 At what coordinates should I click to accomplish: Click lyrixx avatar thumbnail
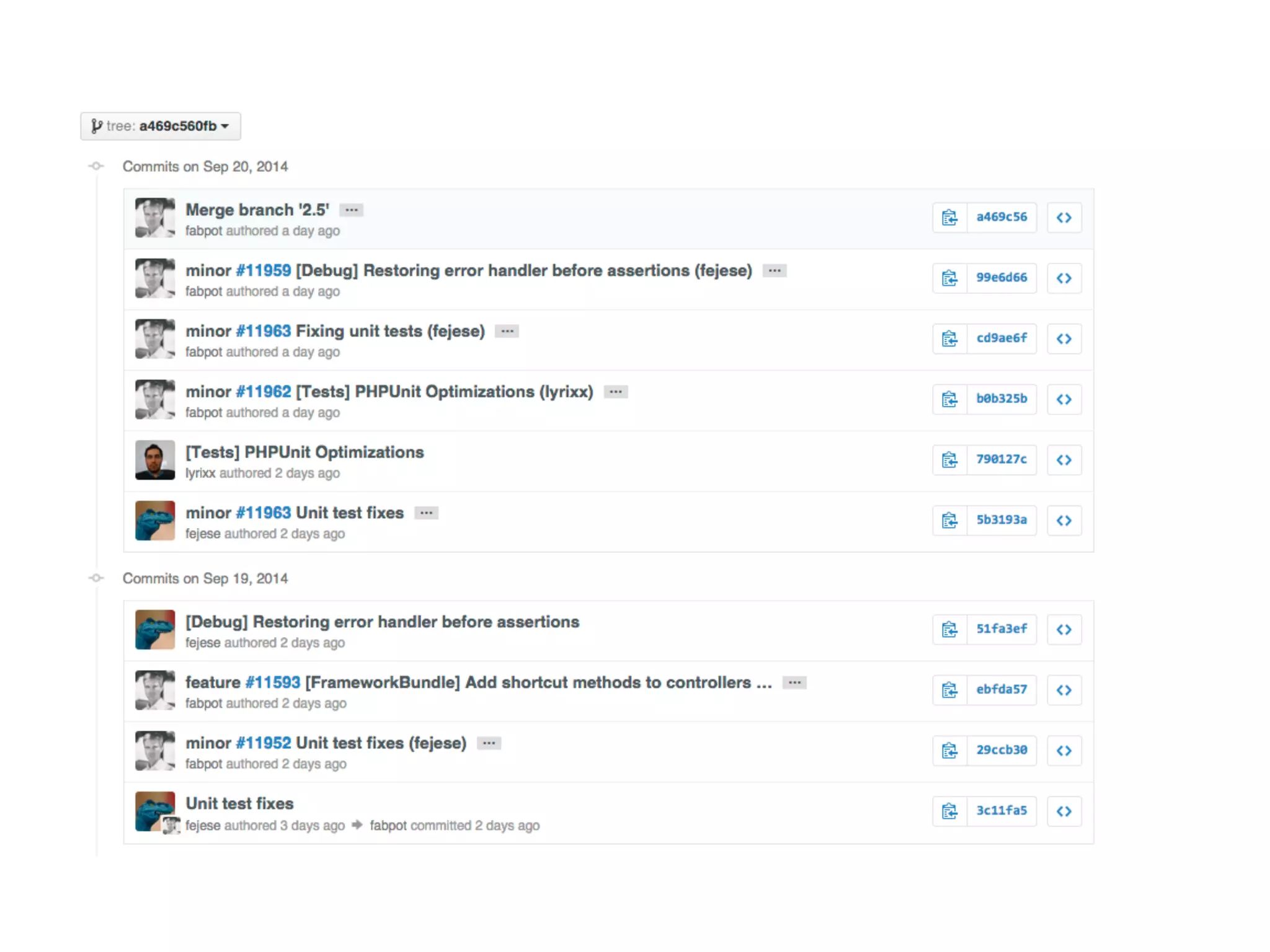(155, 460)
